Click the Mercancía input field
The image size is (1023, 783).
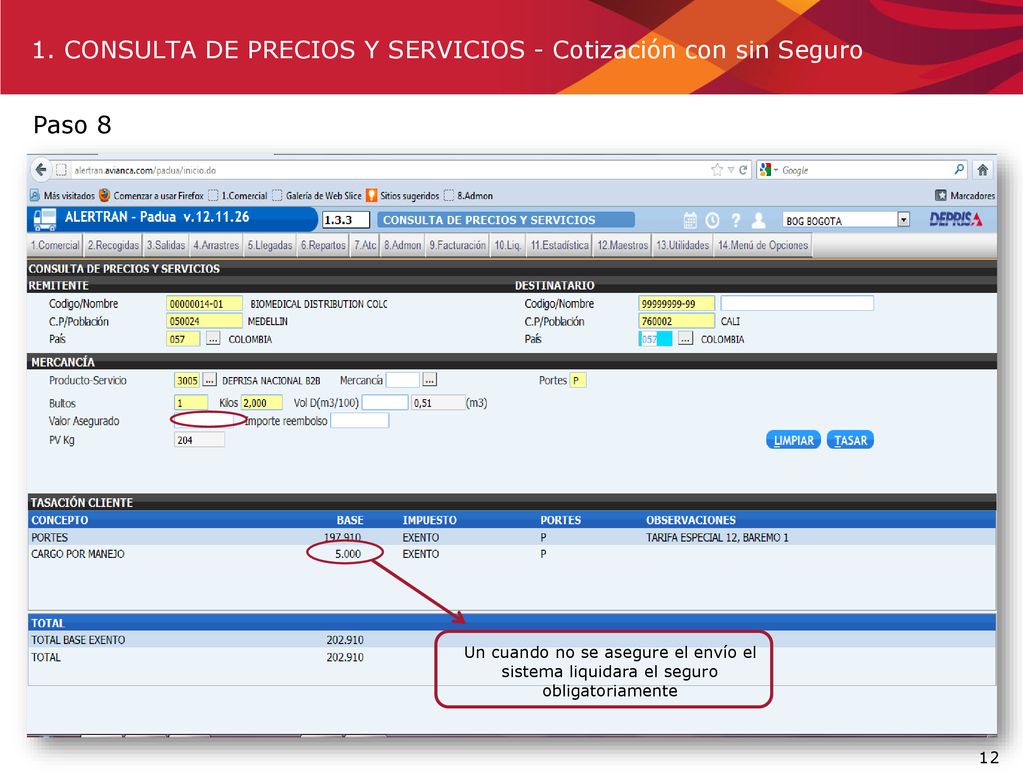pos(403,380)
